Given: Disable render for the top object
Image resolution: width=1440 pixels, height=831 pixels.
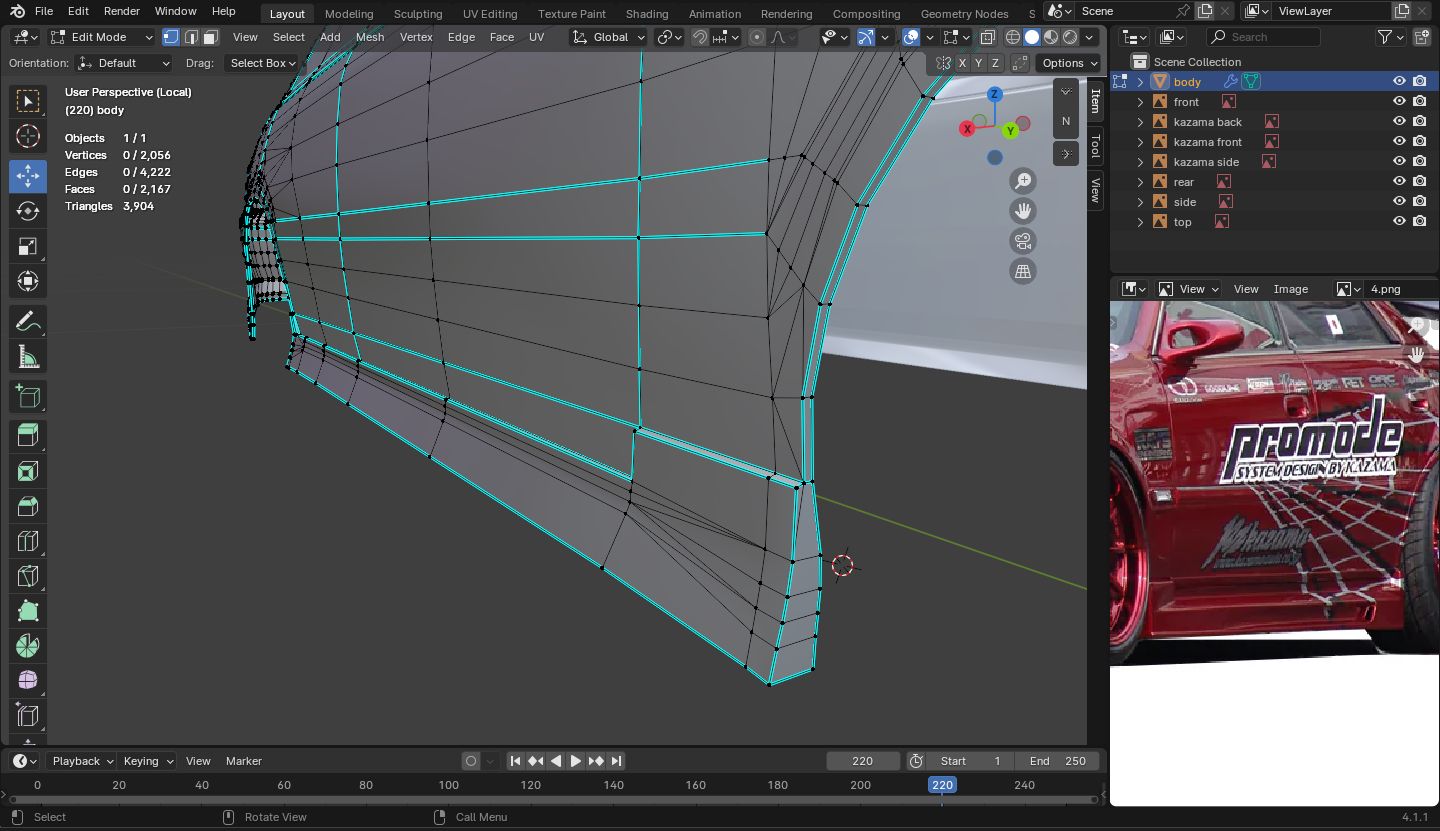Looking at the screenshot, I should 1420,222.
